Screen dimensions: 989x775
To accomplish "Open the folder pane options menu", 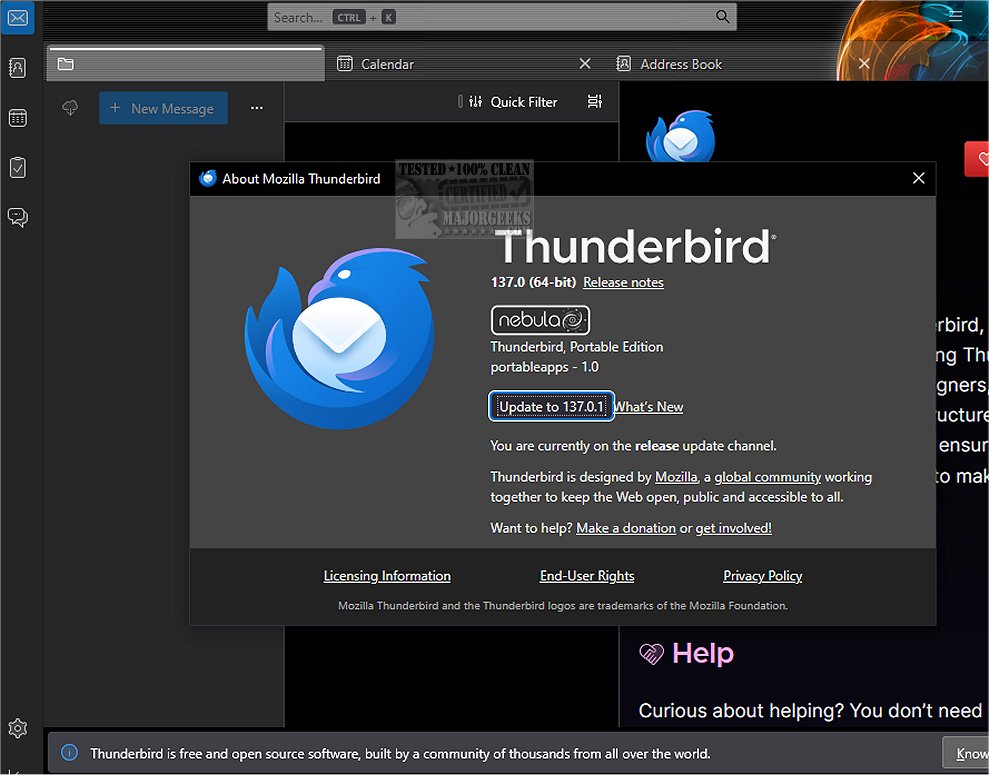I will 257,108.
